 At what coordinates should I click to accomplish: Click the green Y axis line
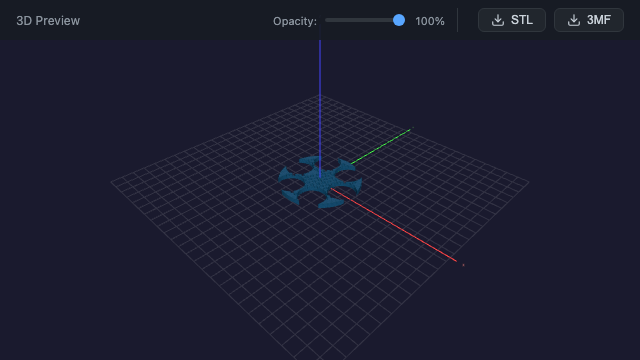[x=380, y=147]
